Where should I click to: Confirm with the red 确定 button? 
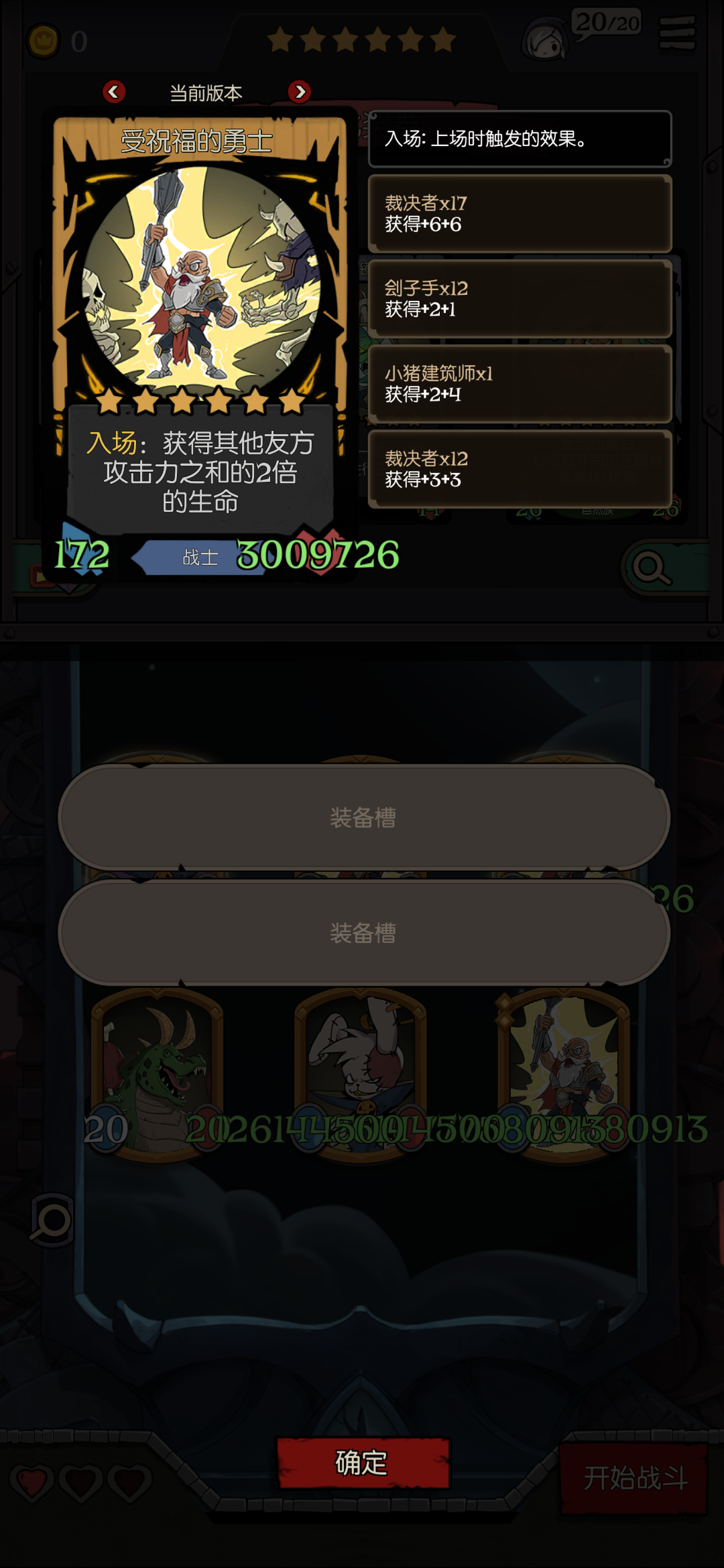363,1463
